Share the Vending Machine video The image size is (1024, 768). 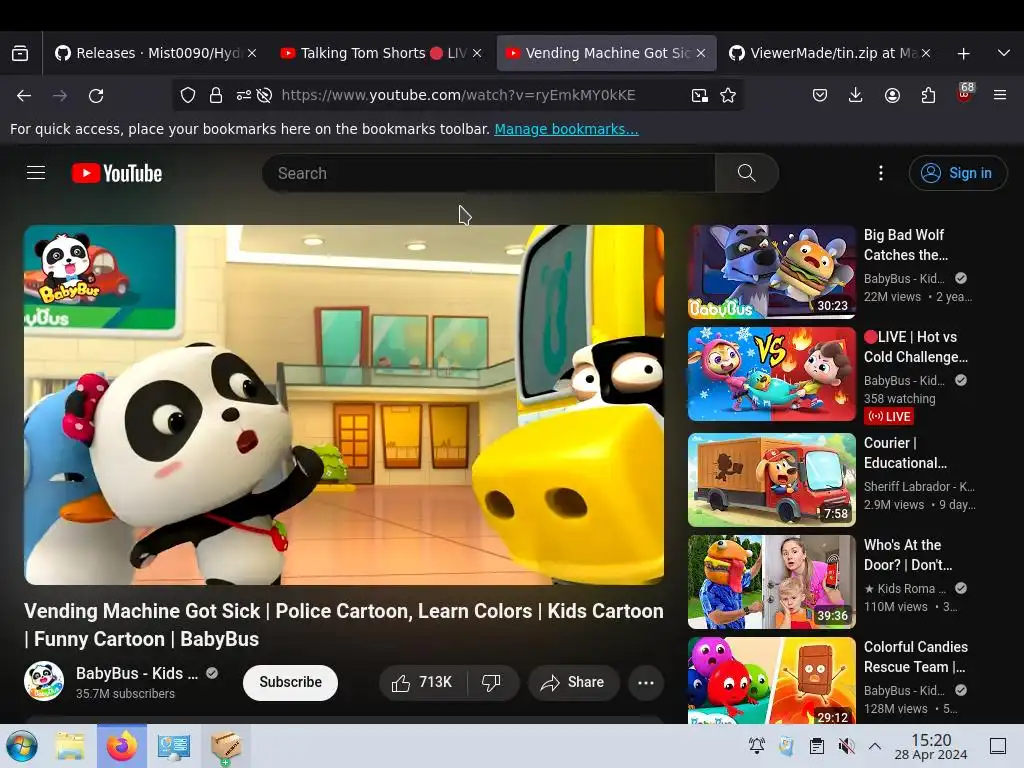[x=573, y=682]
